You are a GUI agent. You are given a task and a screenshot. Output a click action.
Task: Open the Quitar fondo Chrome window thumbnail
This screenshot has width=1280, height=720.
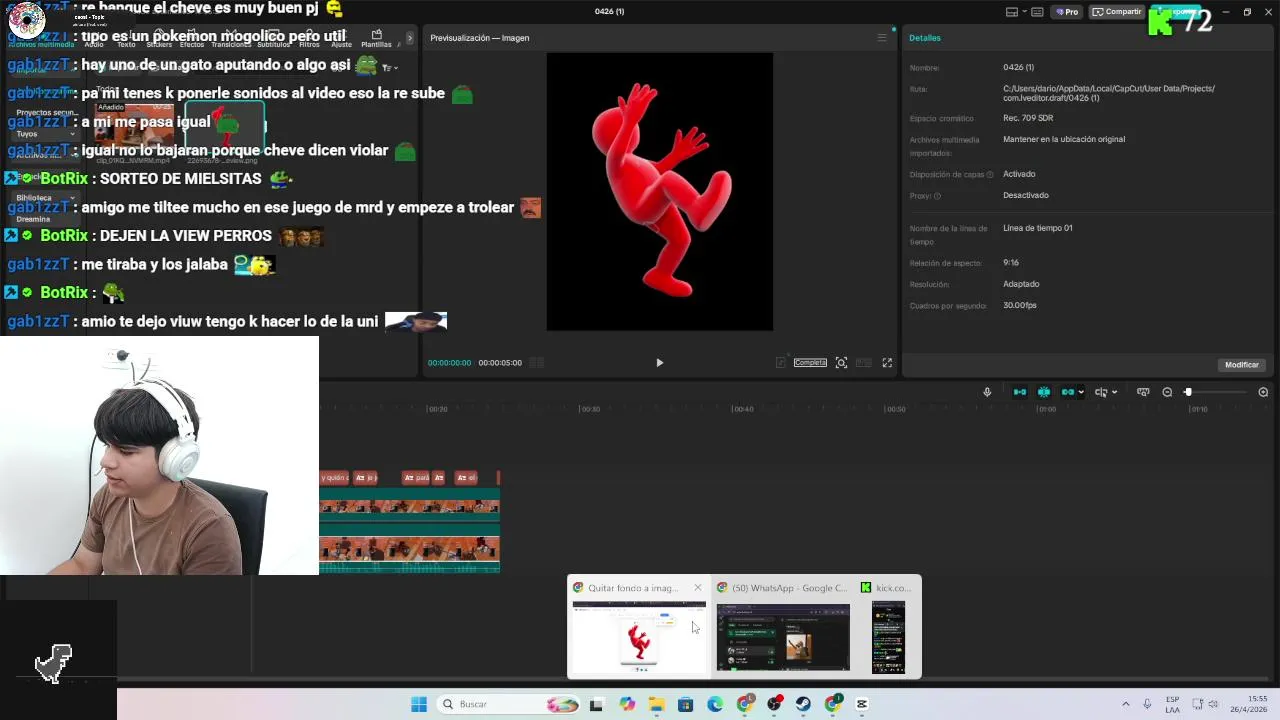639,636
